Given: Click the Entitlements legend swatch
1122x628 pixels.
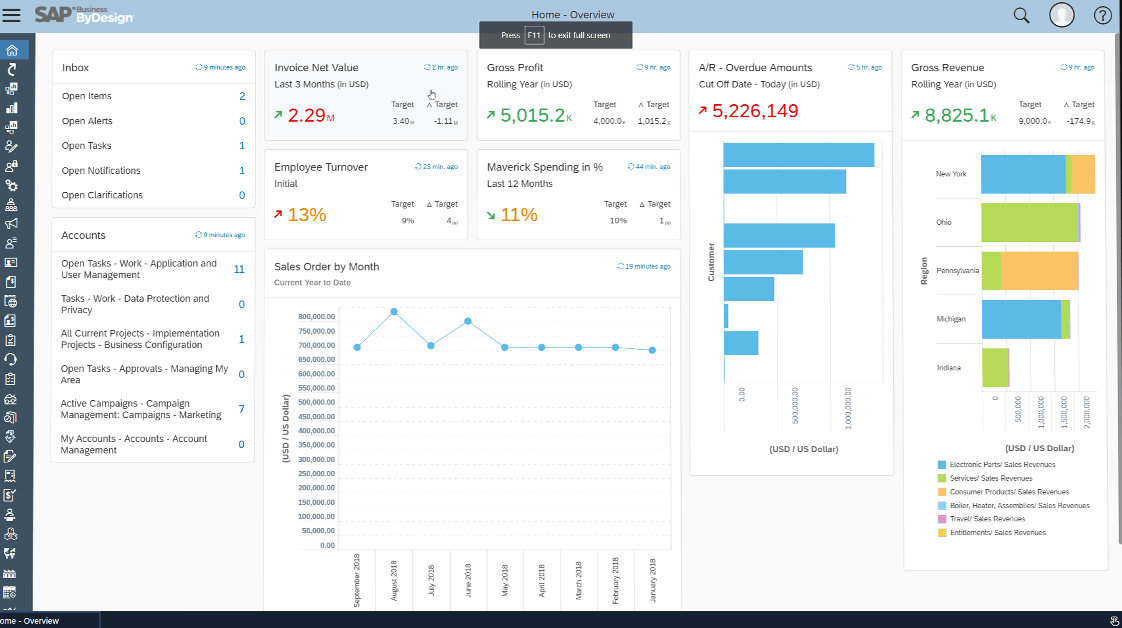Looking at the screenshot, I should [942, 533].
